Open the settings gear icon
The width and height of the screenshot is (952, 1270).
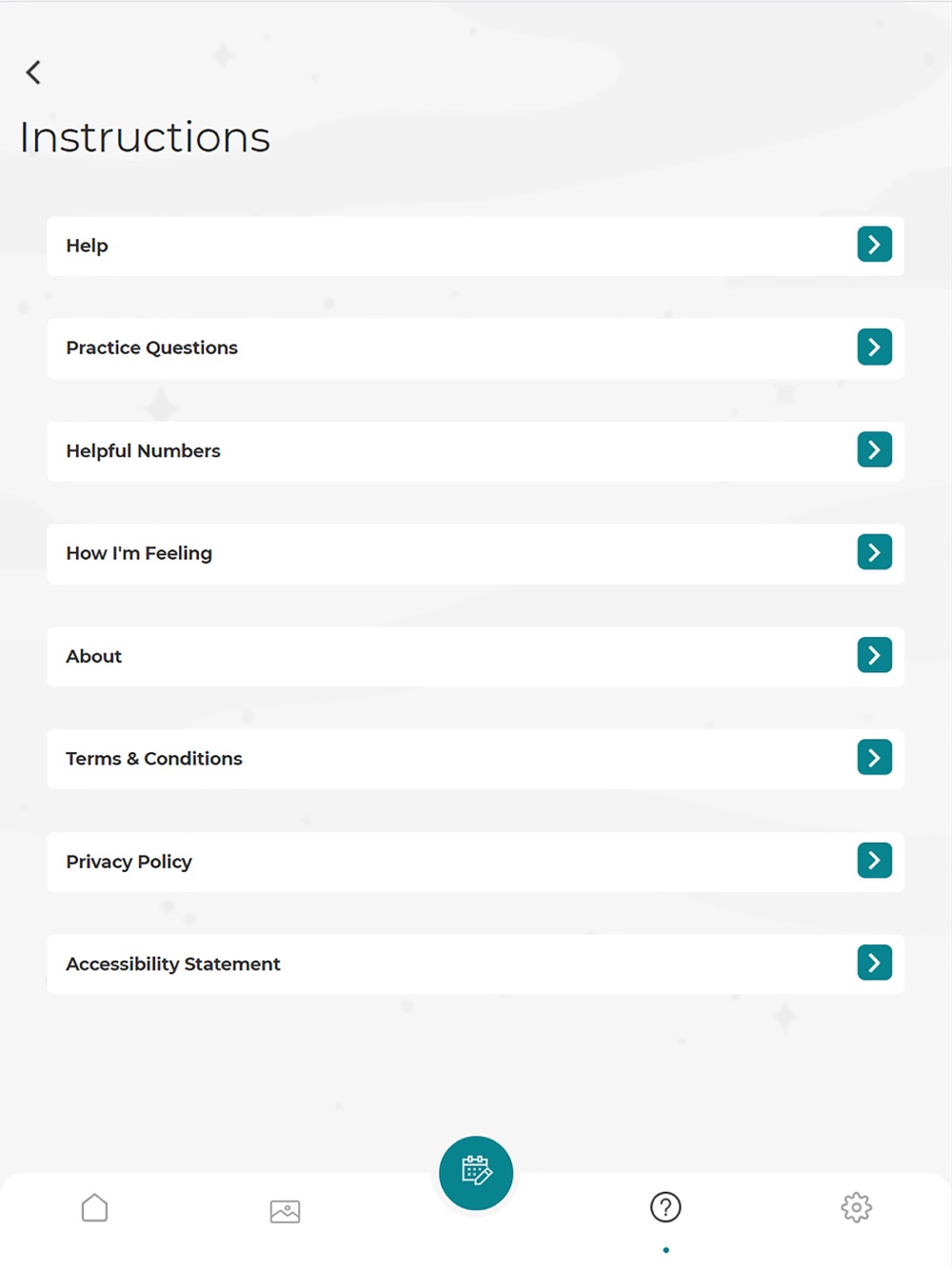click(857, 1207)
